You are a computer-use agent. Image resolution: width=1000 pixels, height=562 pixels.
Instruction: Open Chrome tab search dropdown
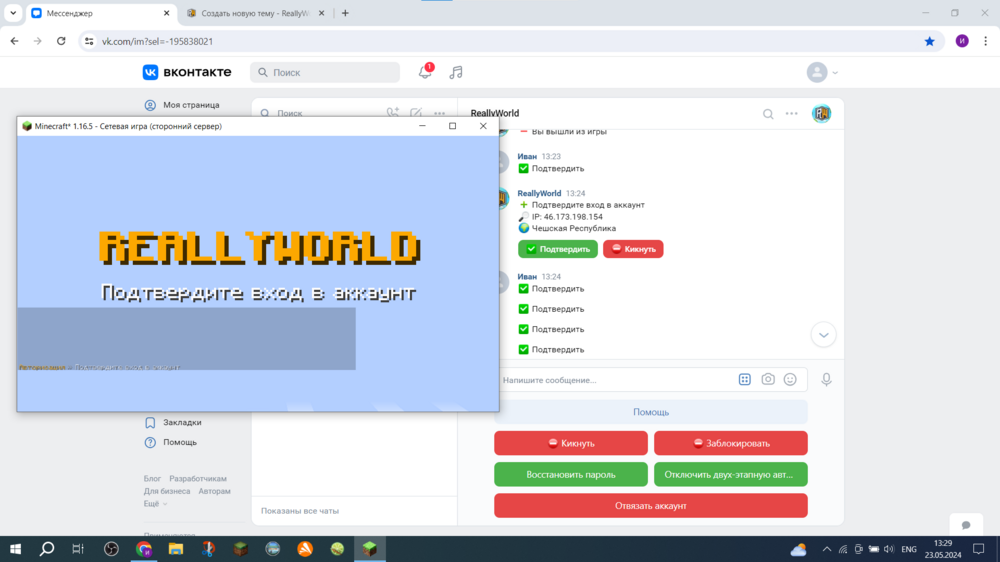coord(13,13)
